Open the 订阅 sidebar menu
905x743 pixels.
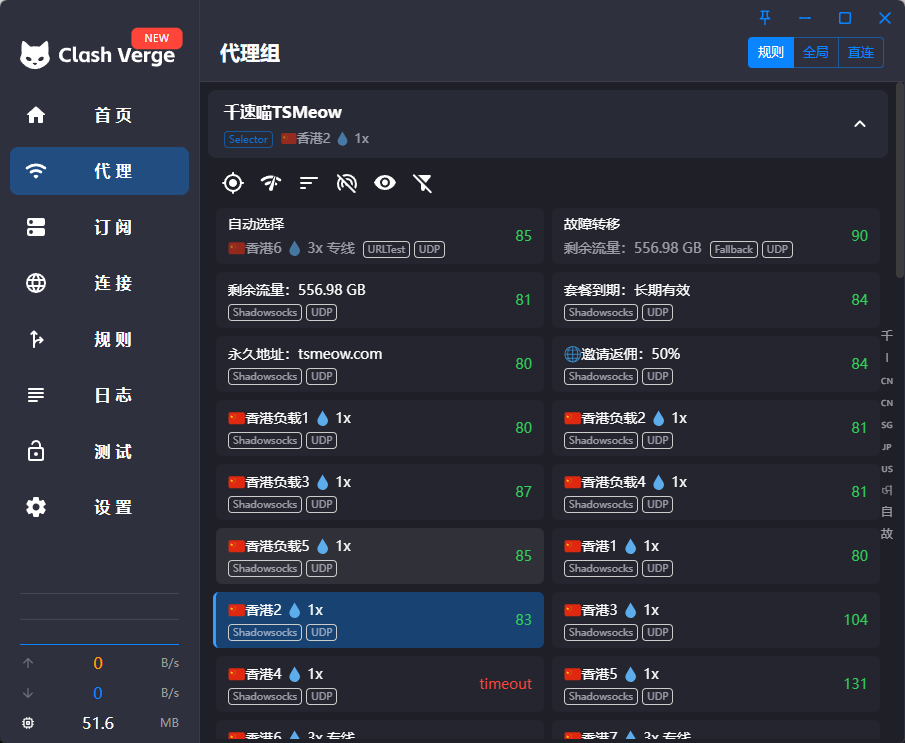pos(99,227)
